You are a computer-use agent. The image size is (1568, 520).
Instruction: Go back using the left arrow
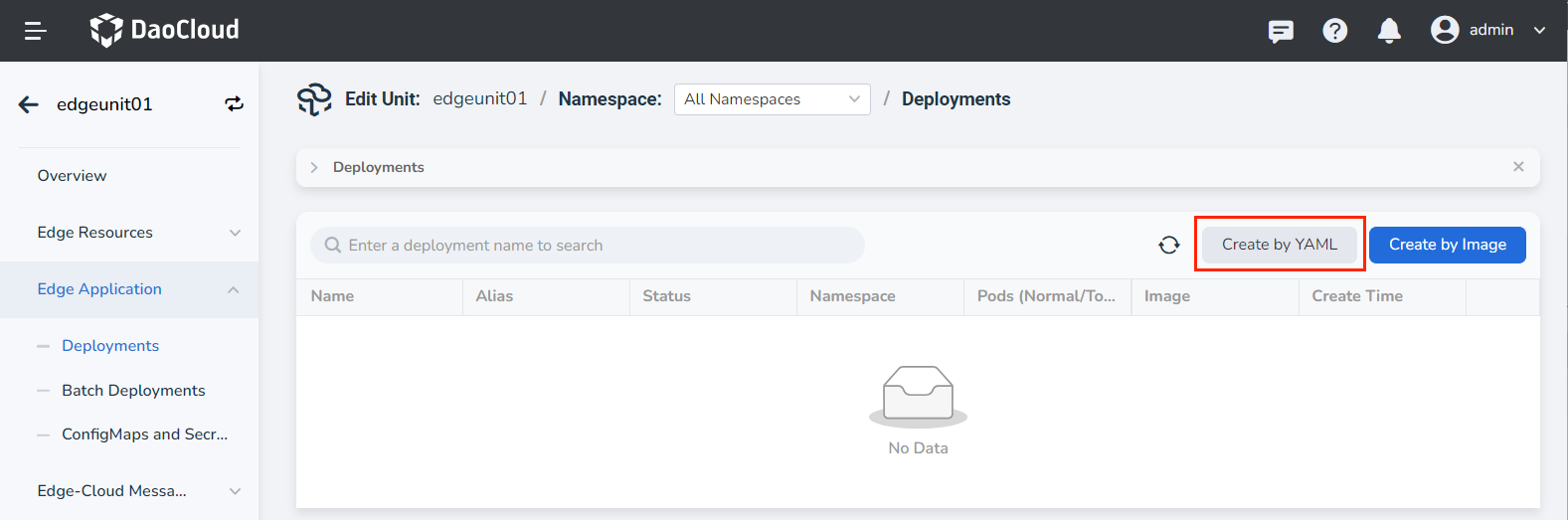coord(29,104)
